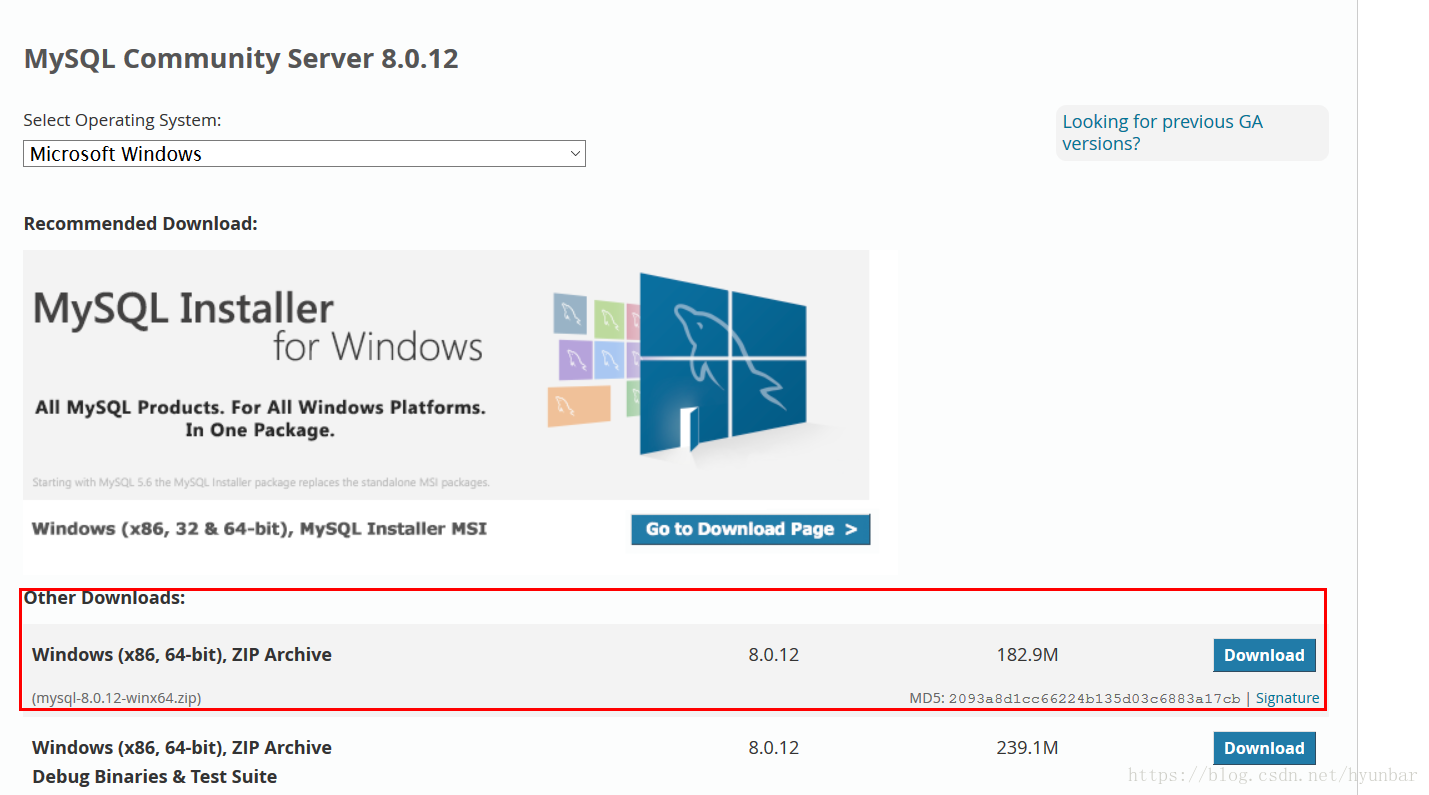Screen dimensions: 1429x795
Task: Click the 'Other Downloads:' heading
Action: click(x=105, y=598)
